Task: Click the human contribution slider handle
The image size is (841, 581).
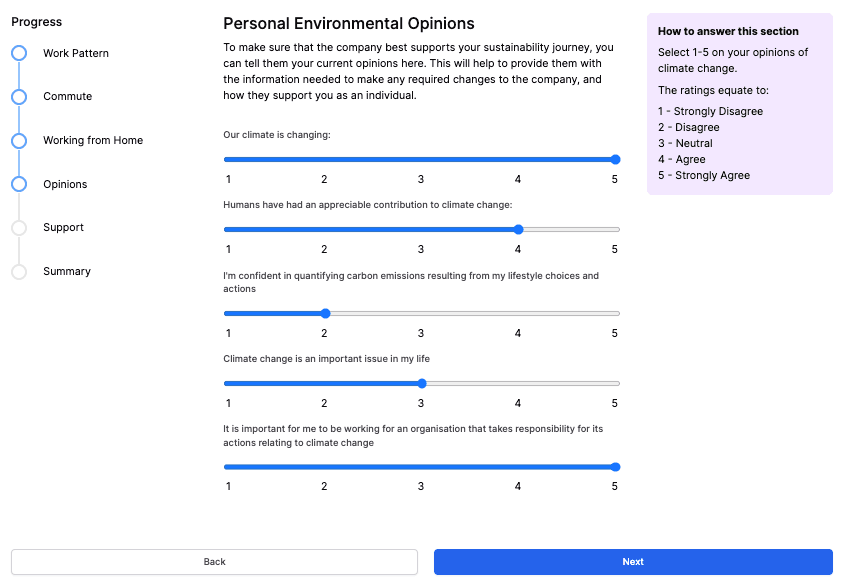Action: (x=518, y=229)
